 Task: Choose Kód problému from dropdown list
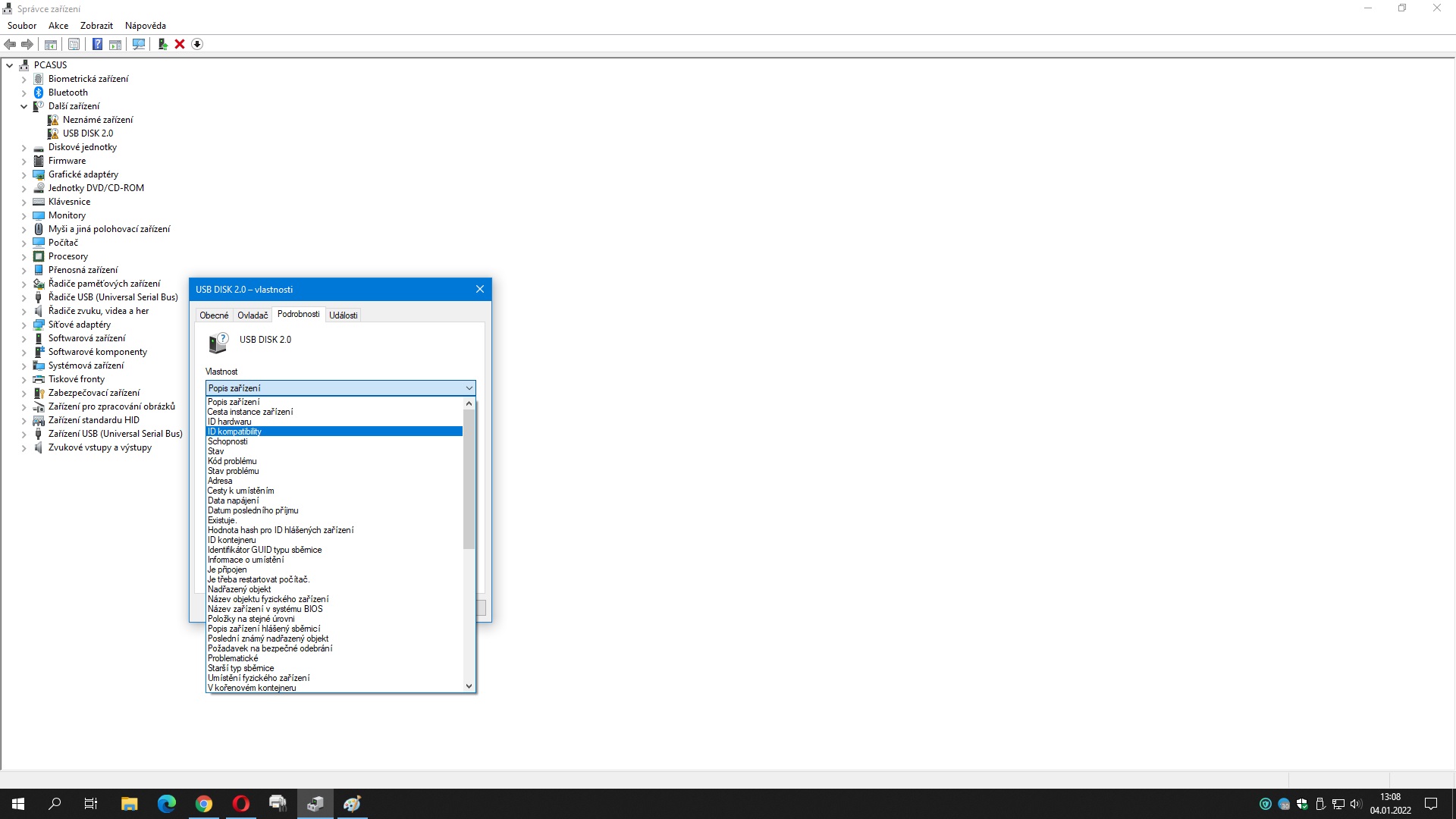click(232, 461)
